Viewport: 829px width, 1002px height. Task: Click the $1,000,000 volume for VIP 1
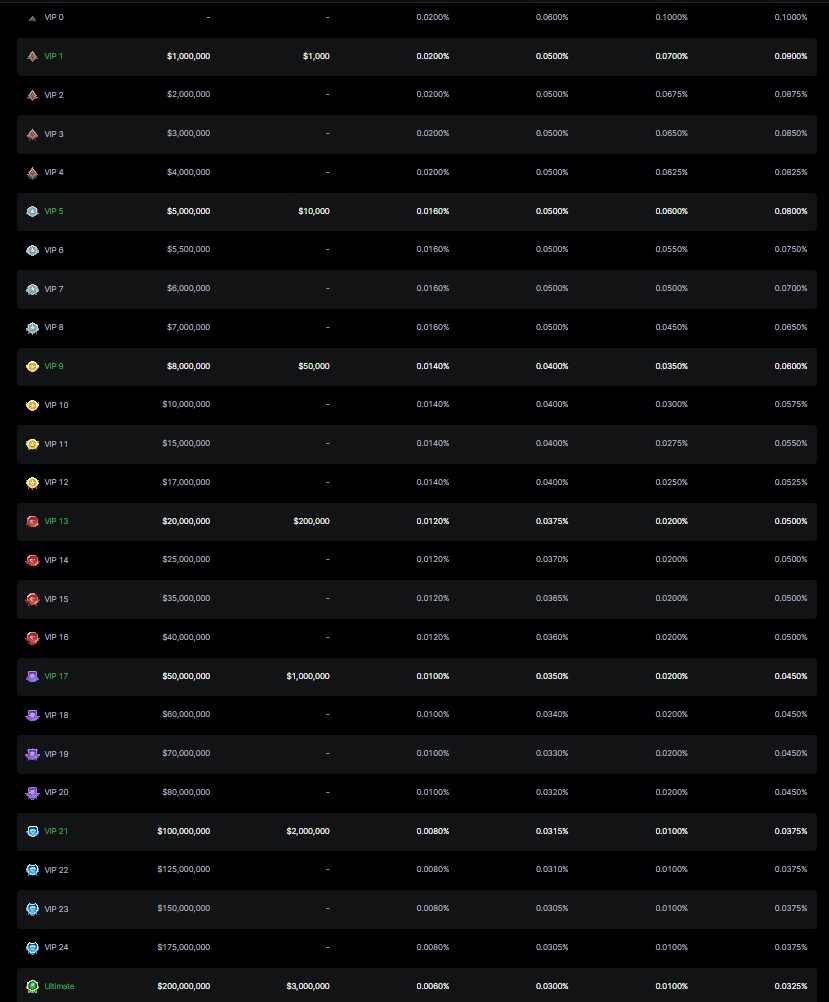[x=189, y=56]
